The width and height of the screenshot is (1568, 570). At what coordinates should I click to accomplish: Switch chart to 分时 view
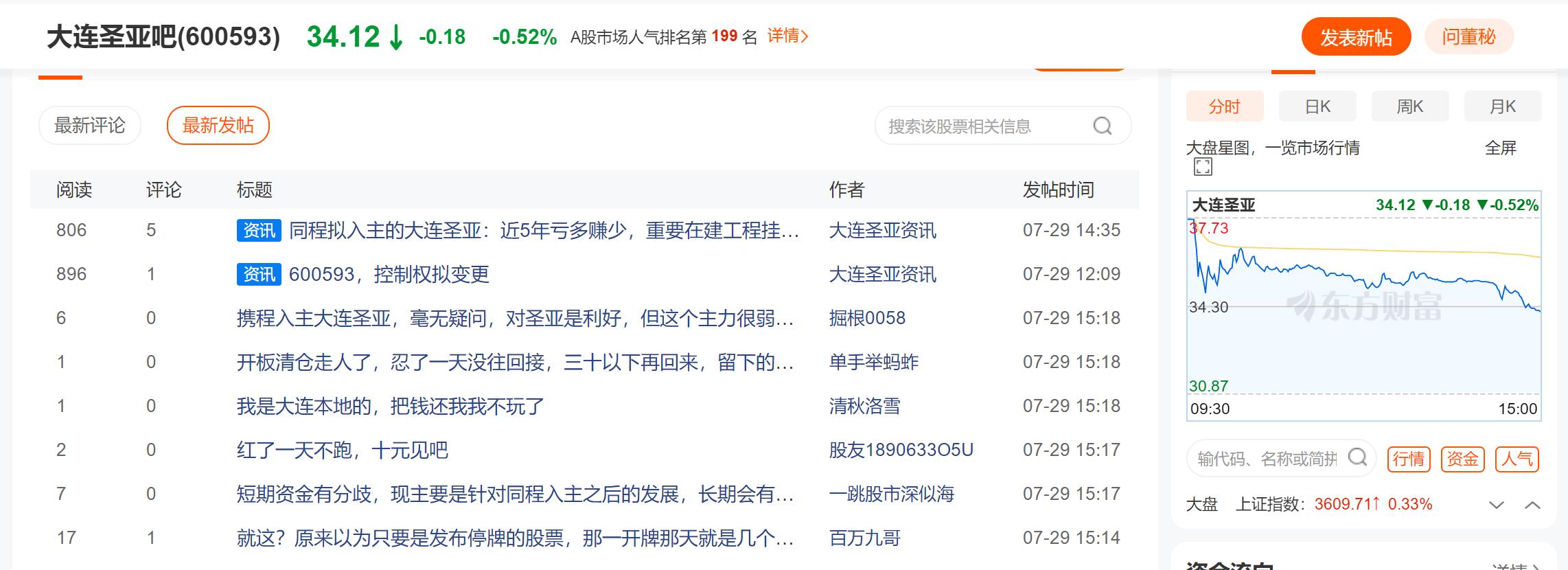click(1225, 106)
